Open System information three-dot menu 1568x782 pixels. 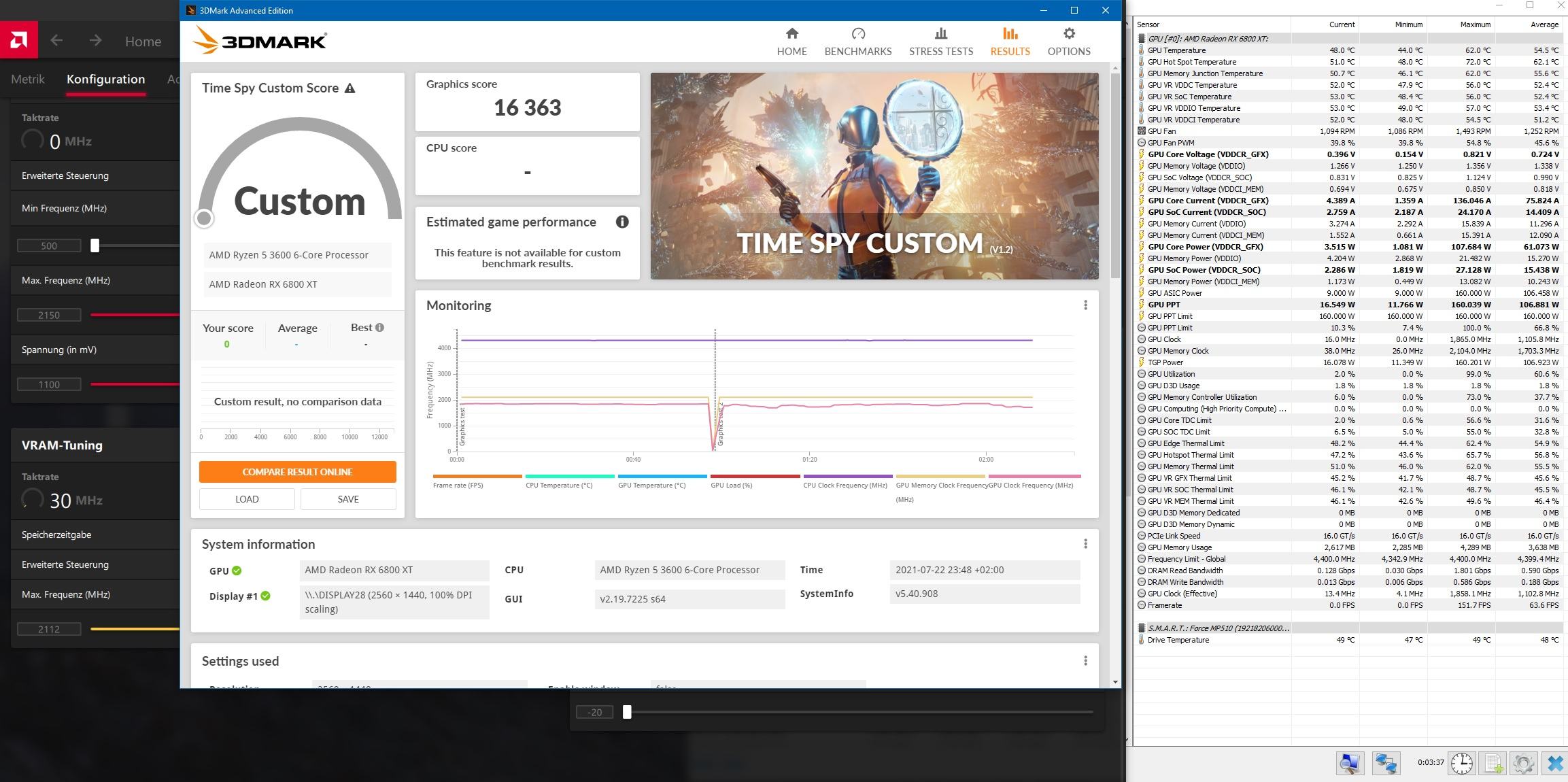pyautogui.click(x=1085, y=544)
